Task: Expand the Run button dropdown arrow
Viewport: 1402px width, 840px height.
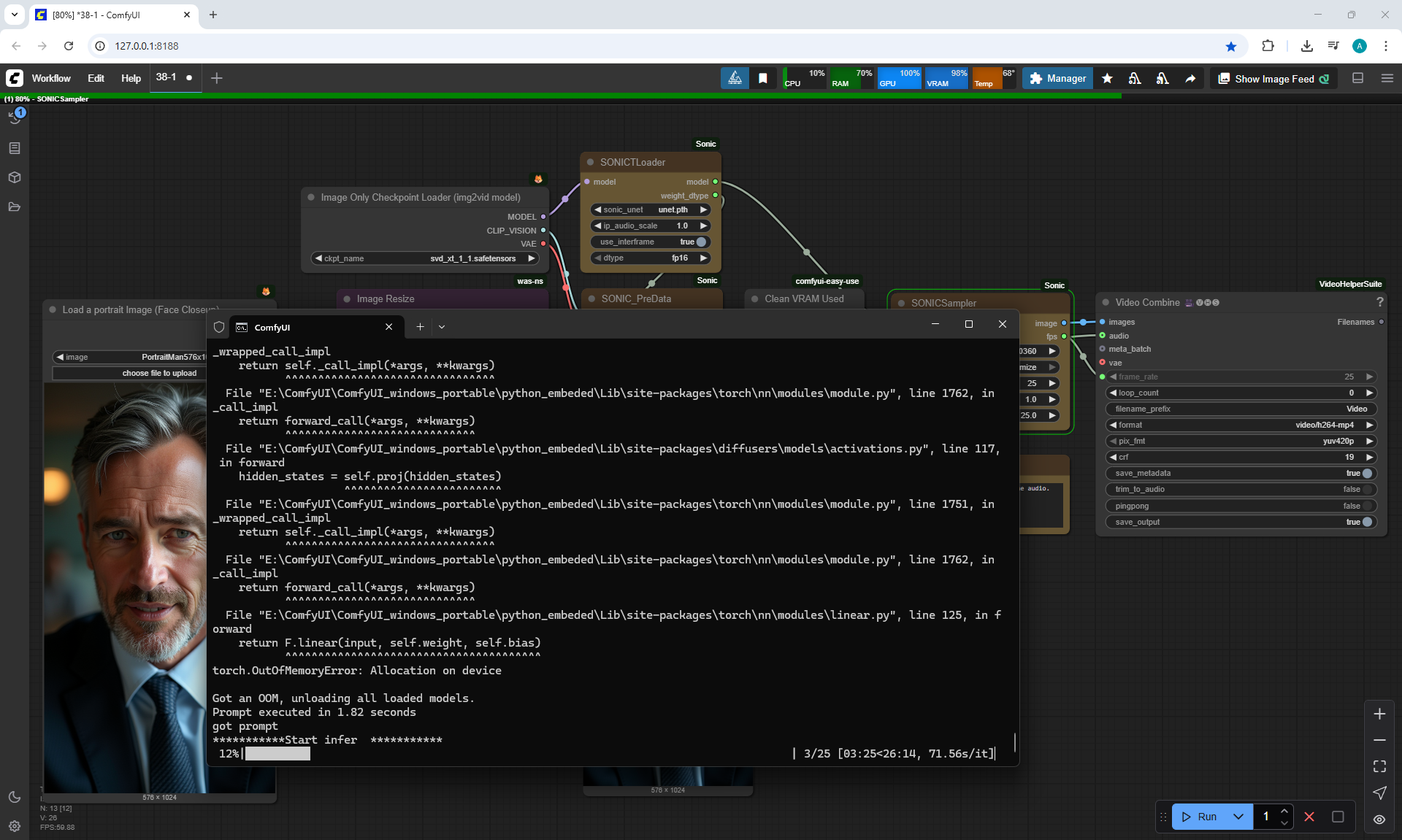Action: [1238, 817]
